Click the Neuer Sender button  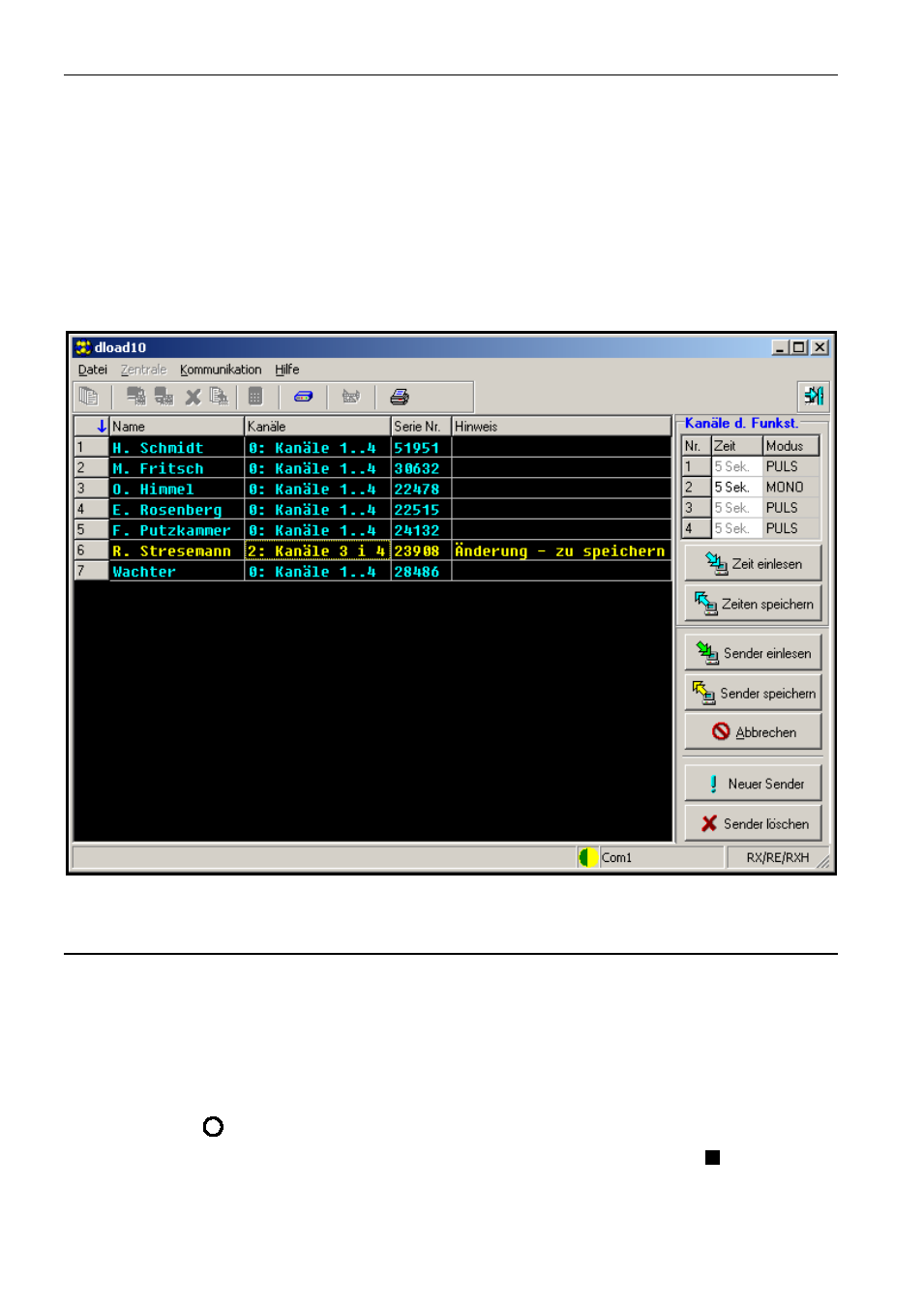point(753,784)
